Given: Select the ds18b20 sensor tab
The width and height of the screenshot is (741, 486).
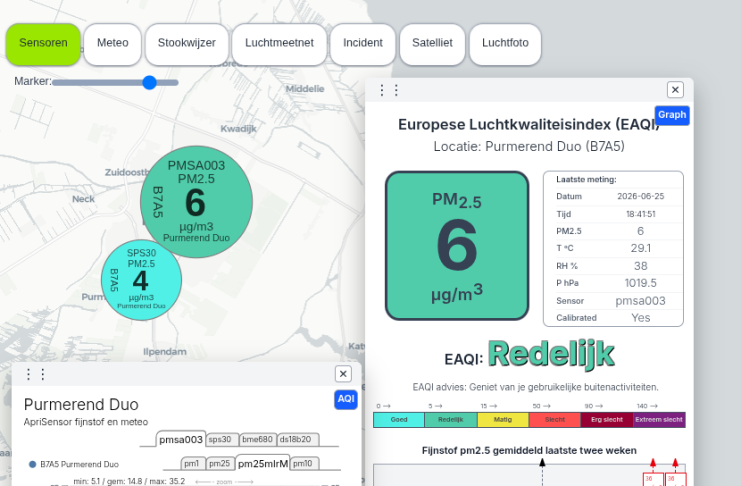Looking at the screenshot, I should click(x=298, y=439).
